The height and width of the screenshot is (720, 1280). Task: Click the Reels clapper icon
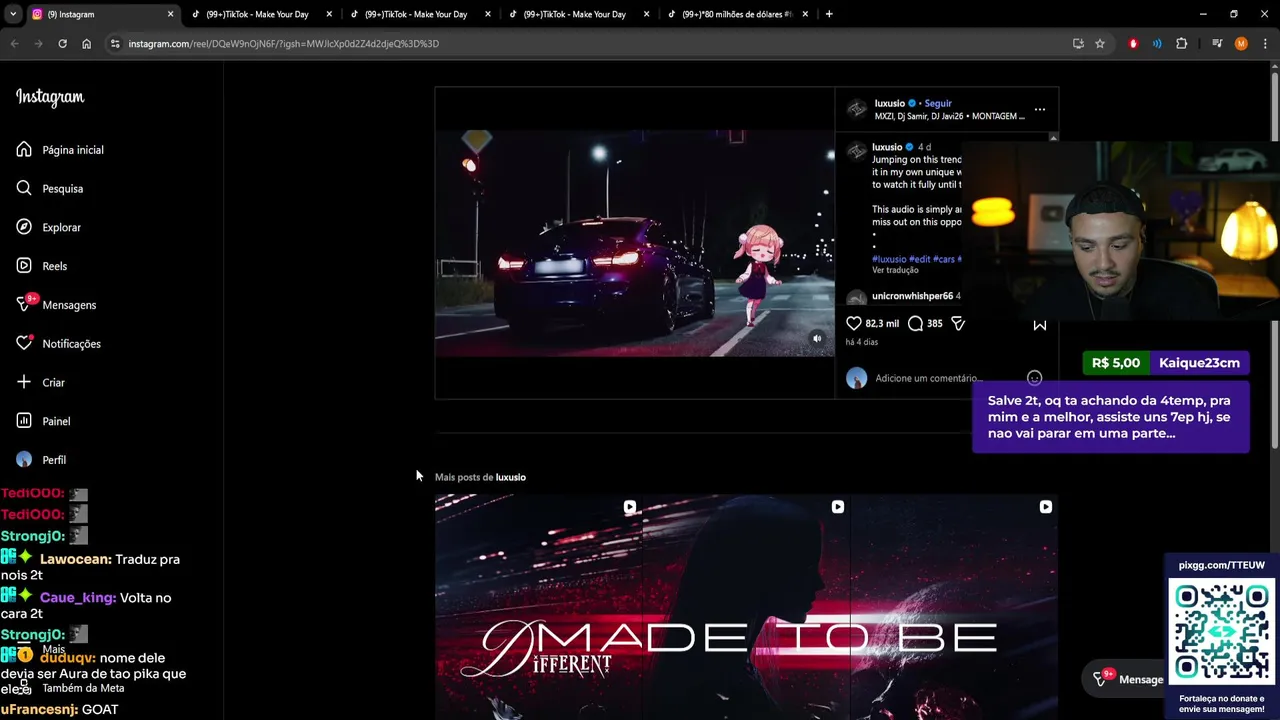(x=24, y=266)
